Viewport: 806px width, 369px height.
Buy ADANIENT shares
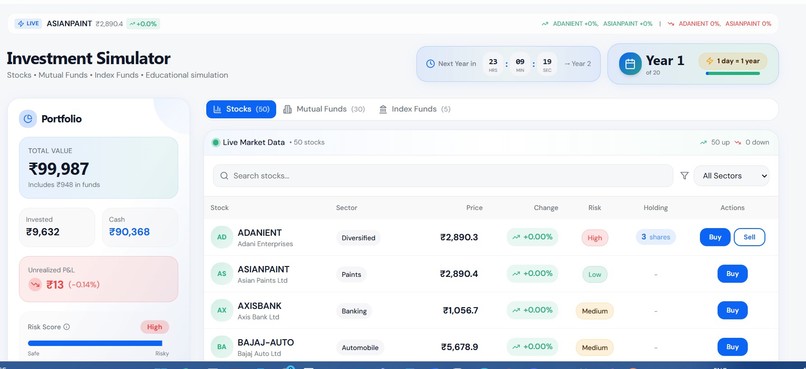click(715, 237)
